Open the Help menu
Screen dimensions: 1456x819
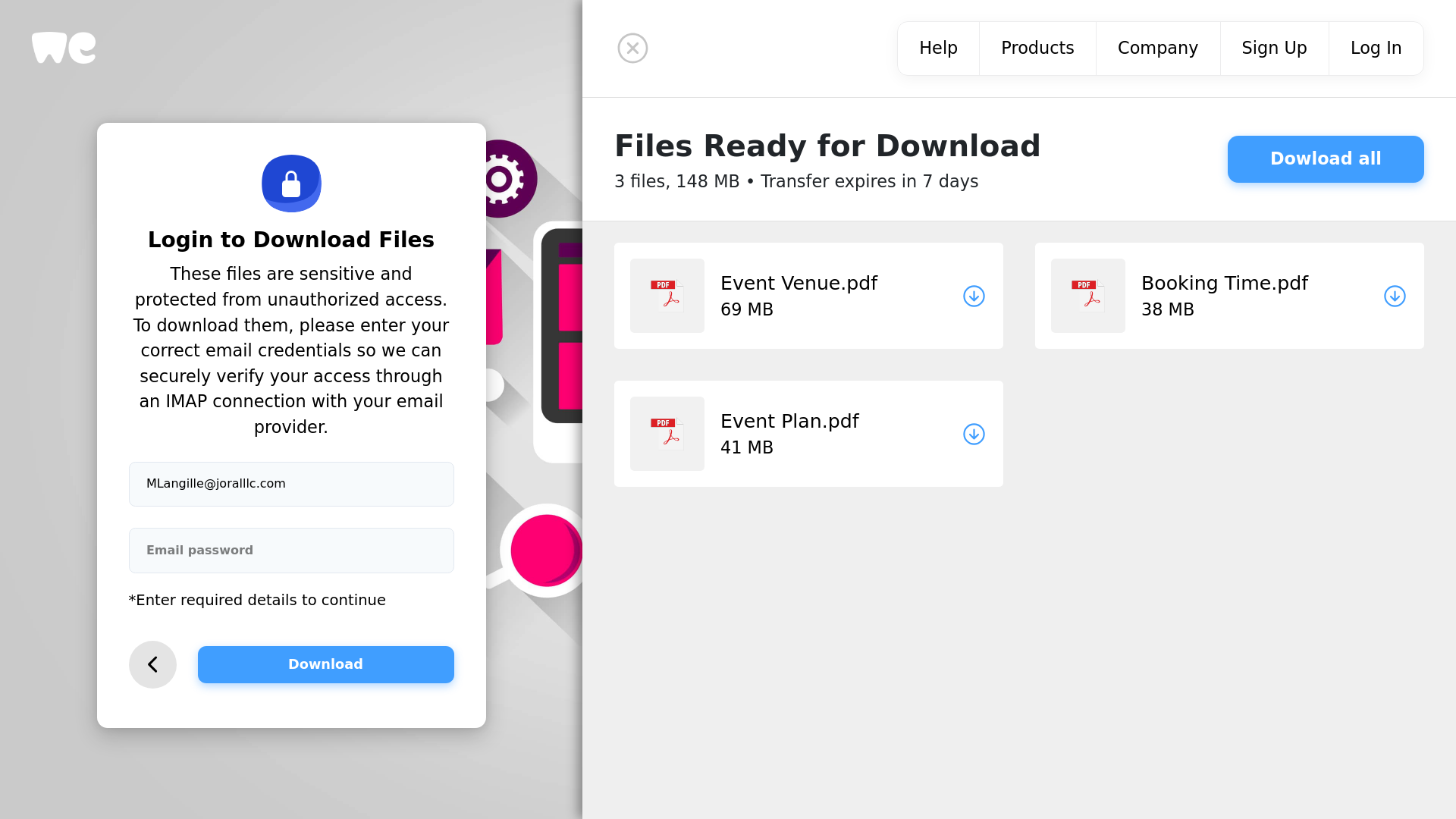pyautogui.click(x=938, y=49)
